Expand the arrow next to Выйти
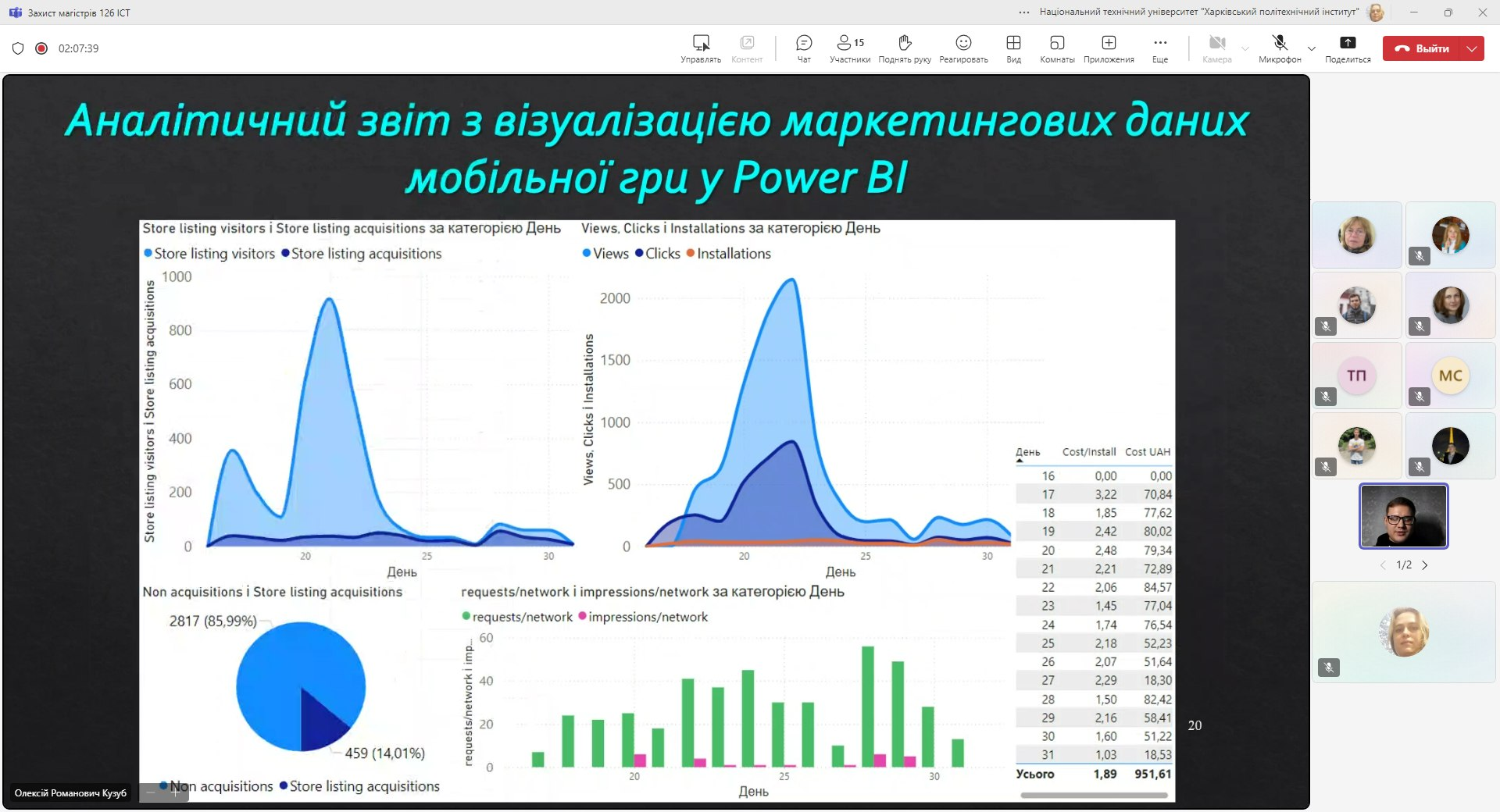 1472,48
